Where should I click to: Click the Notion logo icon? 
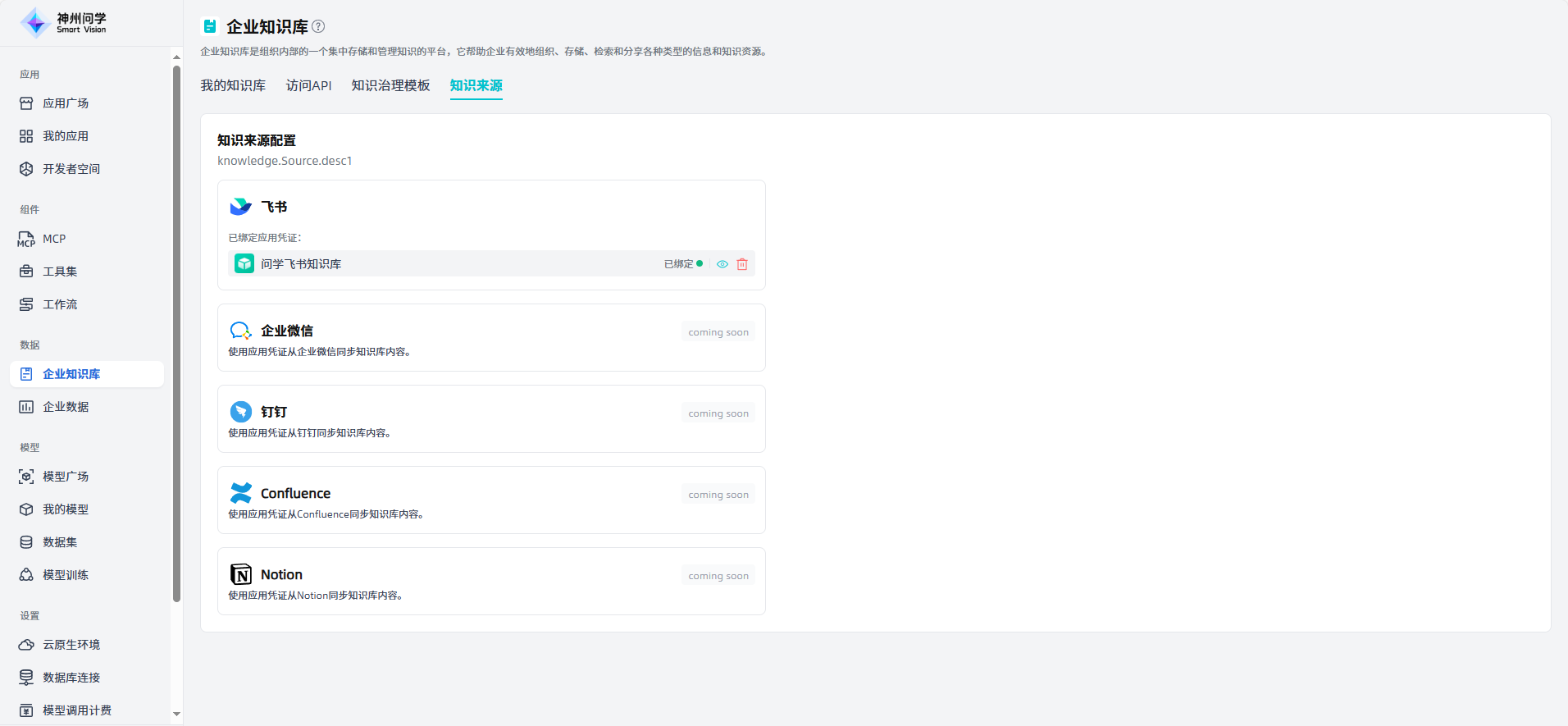pyautogui.click(x=241, y=574)
